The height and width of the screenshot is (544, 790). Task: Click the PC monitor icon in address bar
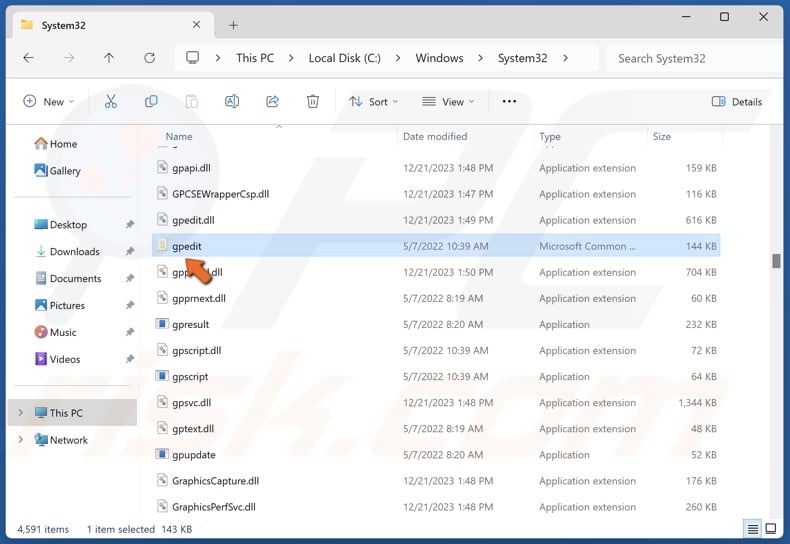pyautogui.click(x=192, y=57)
